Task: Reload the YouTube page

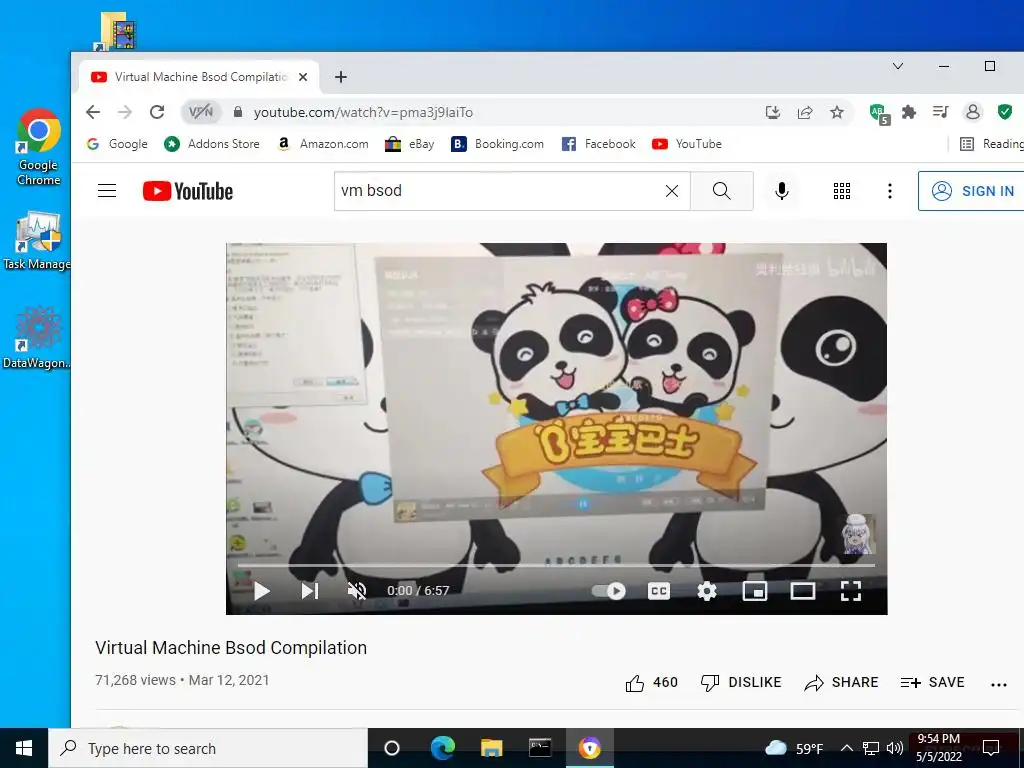Action: 157,112
